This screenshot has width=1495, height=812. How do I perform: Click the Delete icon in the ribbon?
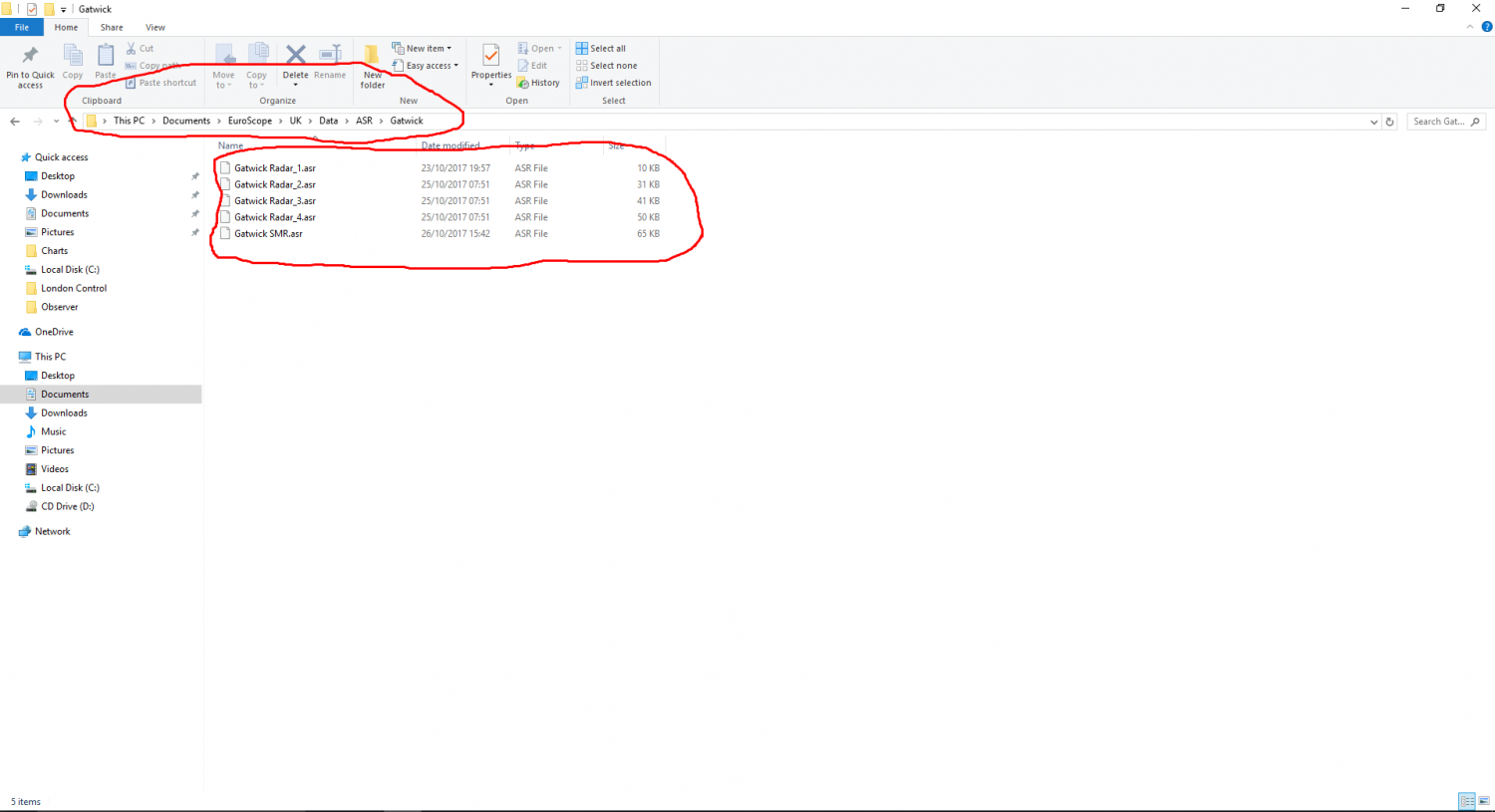tap(296, 56)
